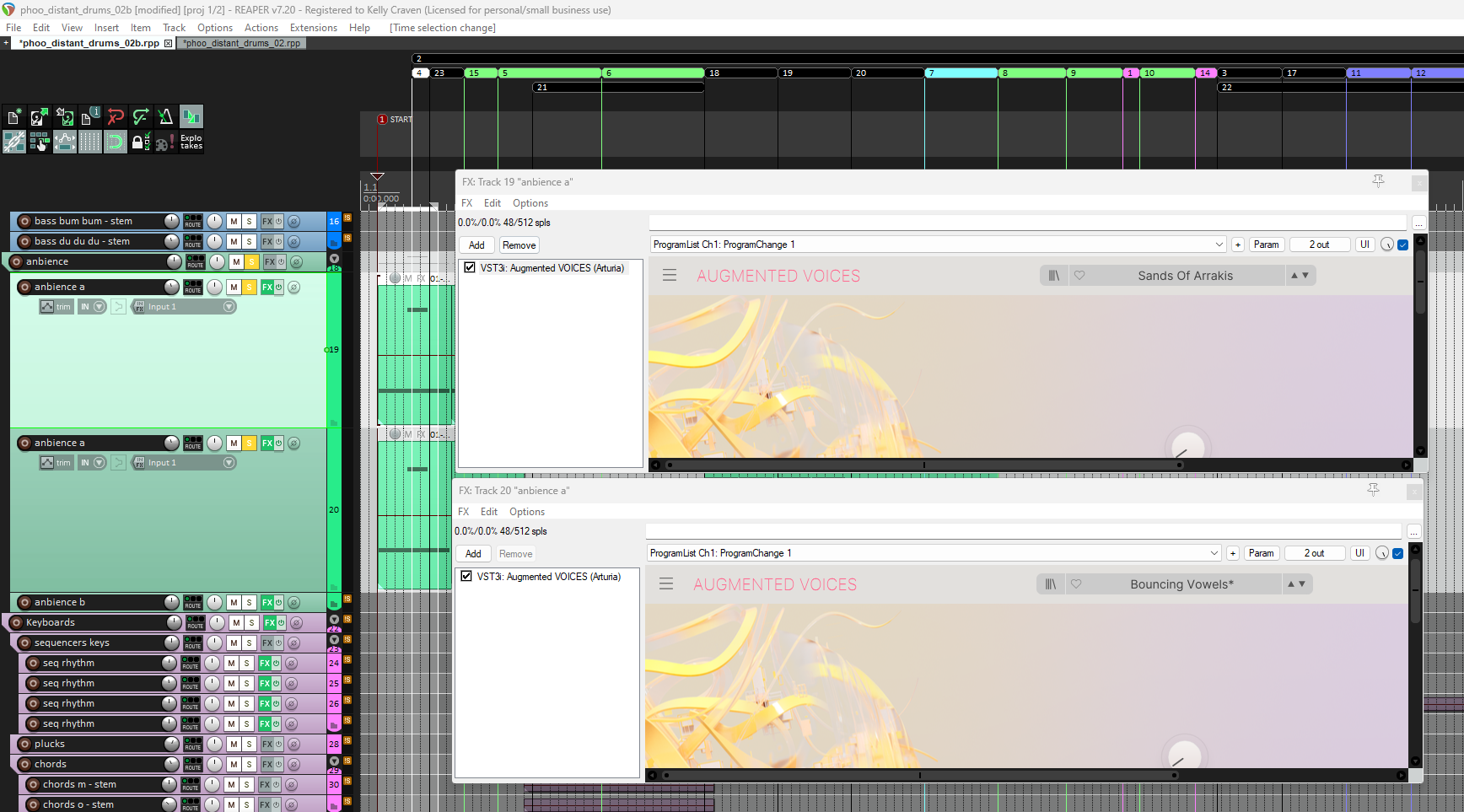Click the Param button in Track 20 FX window
This screenshot has height=812, width=1464.
(1261, 553)
